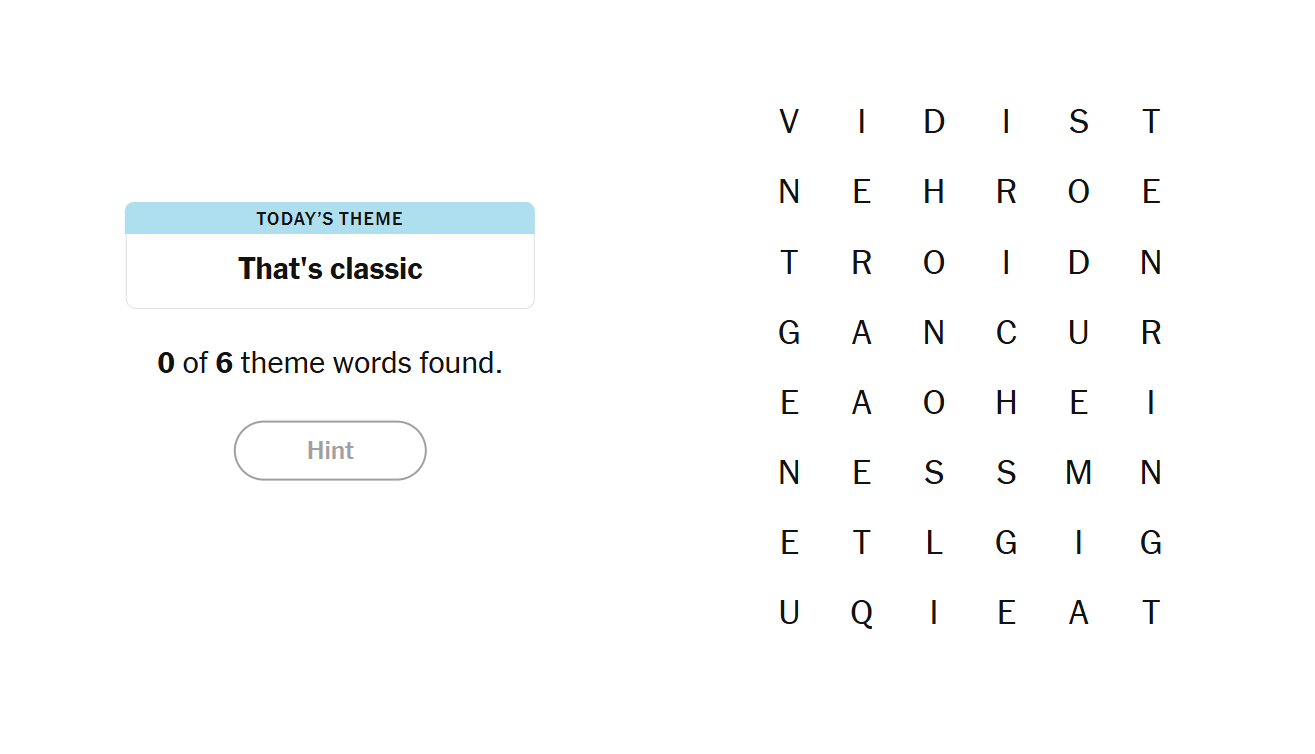The height and width of the screenshot is (754, 1315).
Task: Select the letter L in the grid
Action: (x=934, y=542)
